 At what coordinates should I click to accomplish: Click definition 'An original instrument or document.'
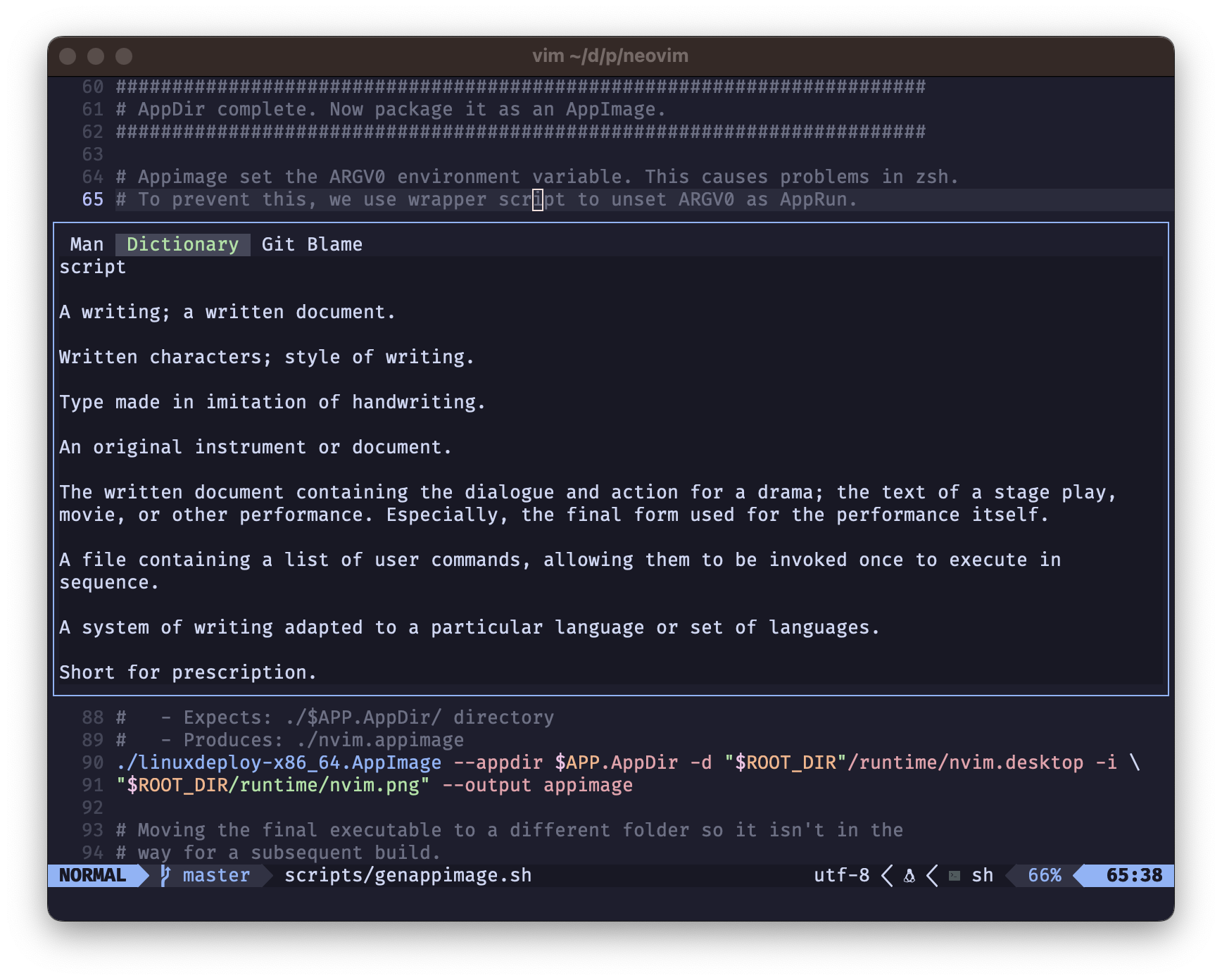pyautogui.click(x=256, y=447)
